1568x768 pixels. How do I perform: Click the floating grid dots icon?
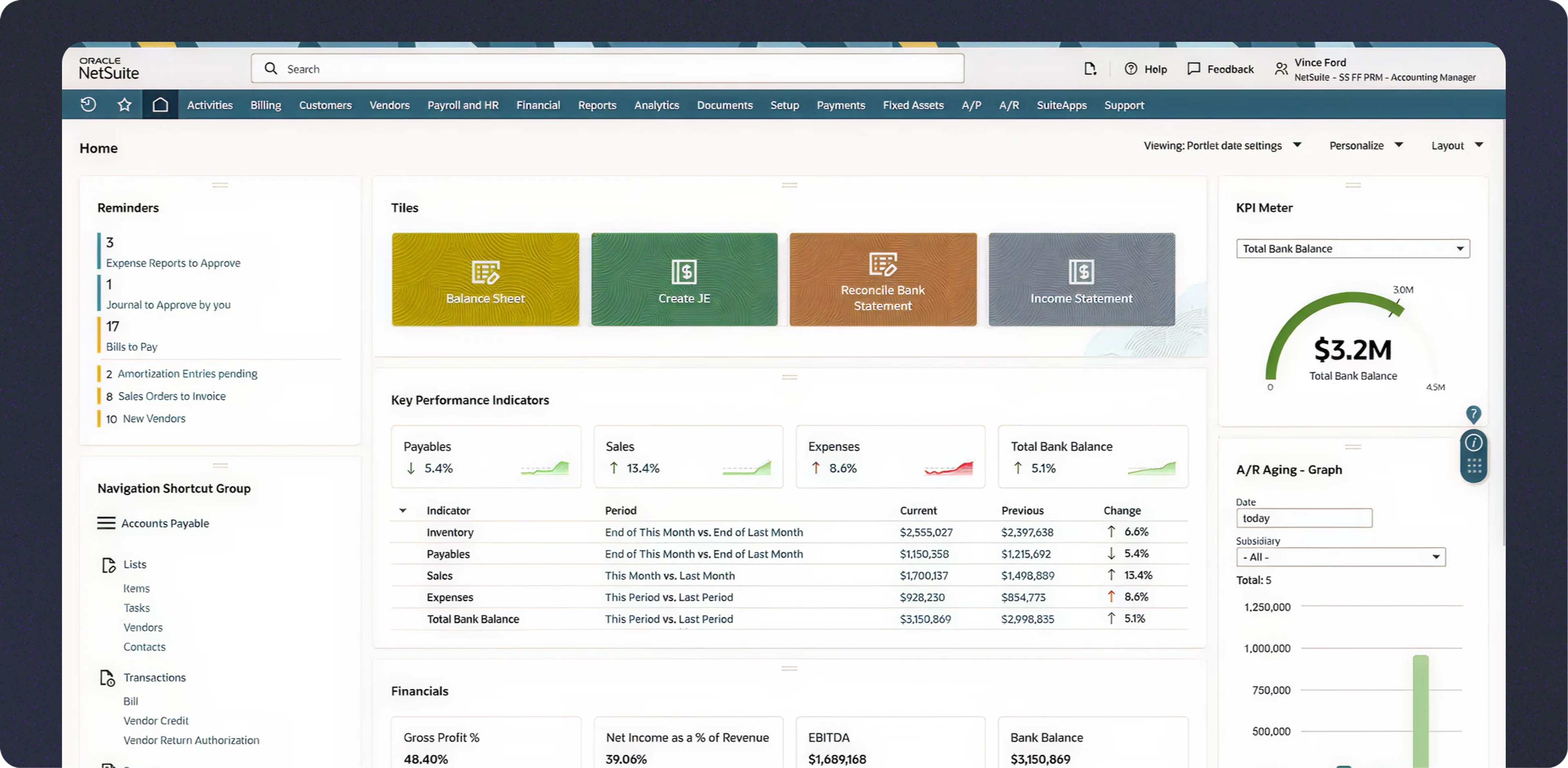(x=1474, y=466)
